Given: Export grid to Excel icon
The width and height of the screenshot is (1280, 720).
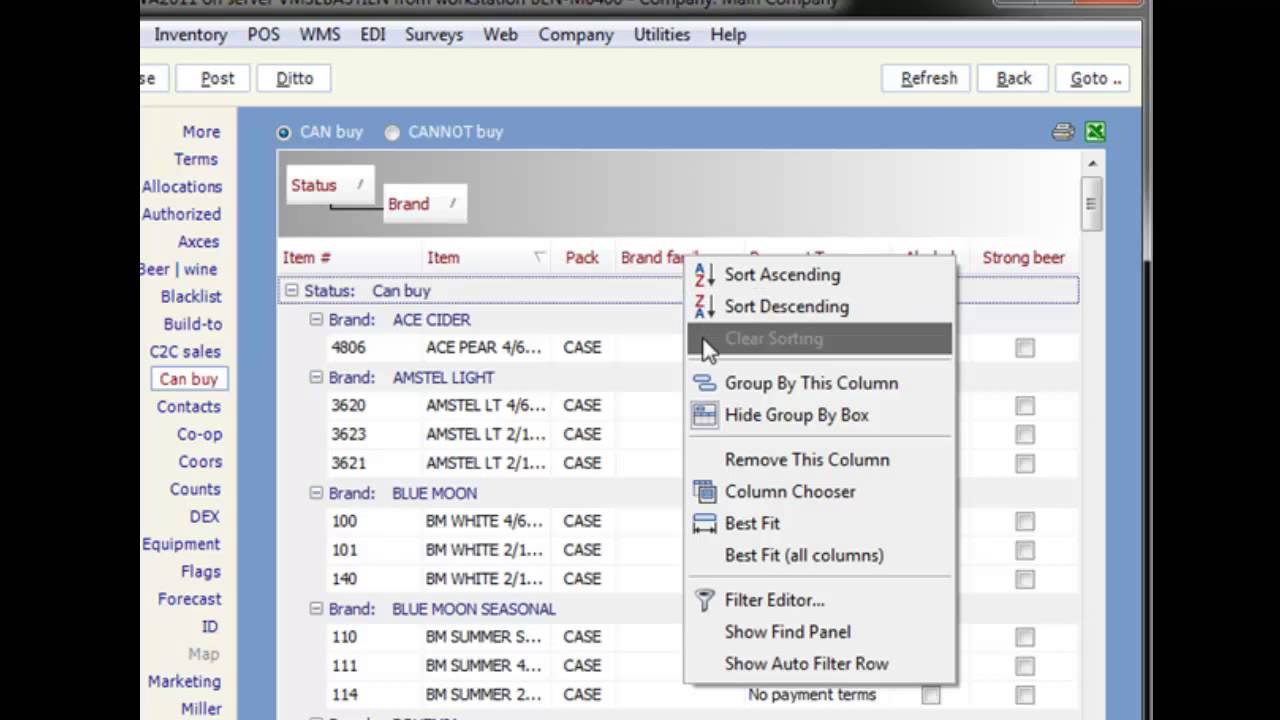Looking at the screenshot, I should click(x=1095, y=132).
